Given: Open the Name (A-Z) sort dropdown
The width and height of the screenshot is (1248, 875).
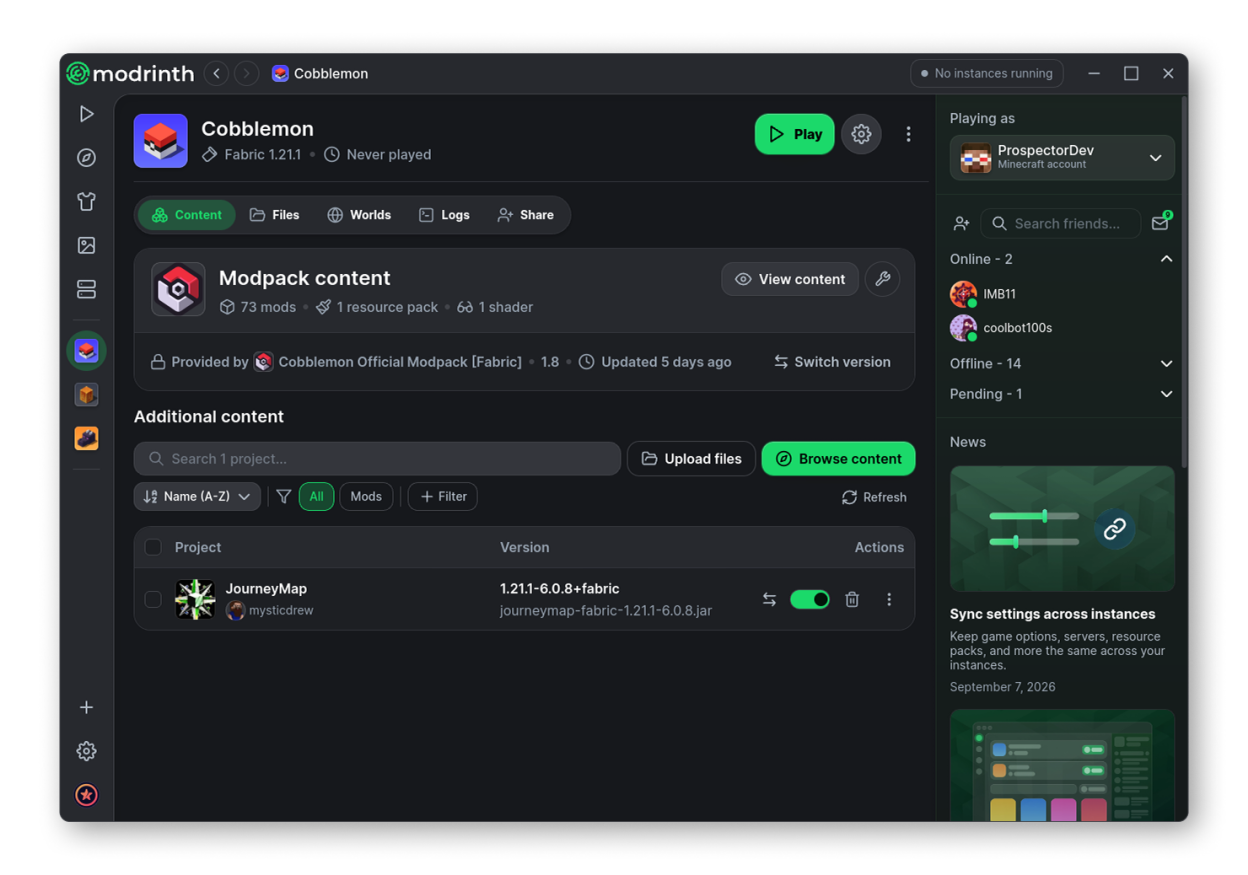Looking at the screenshot, I should click(197, 496).
